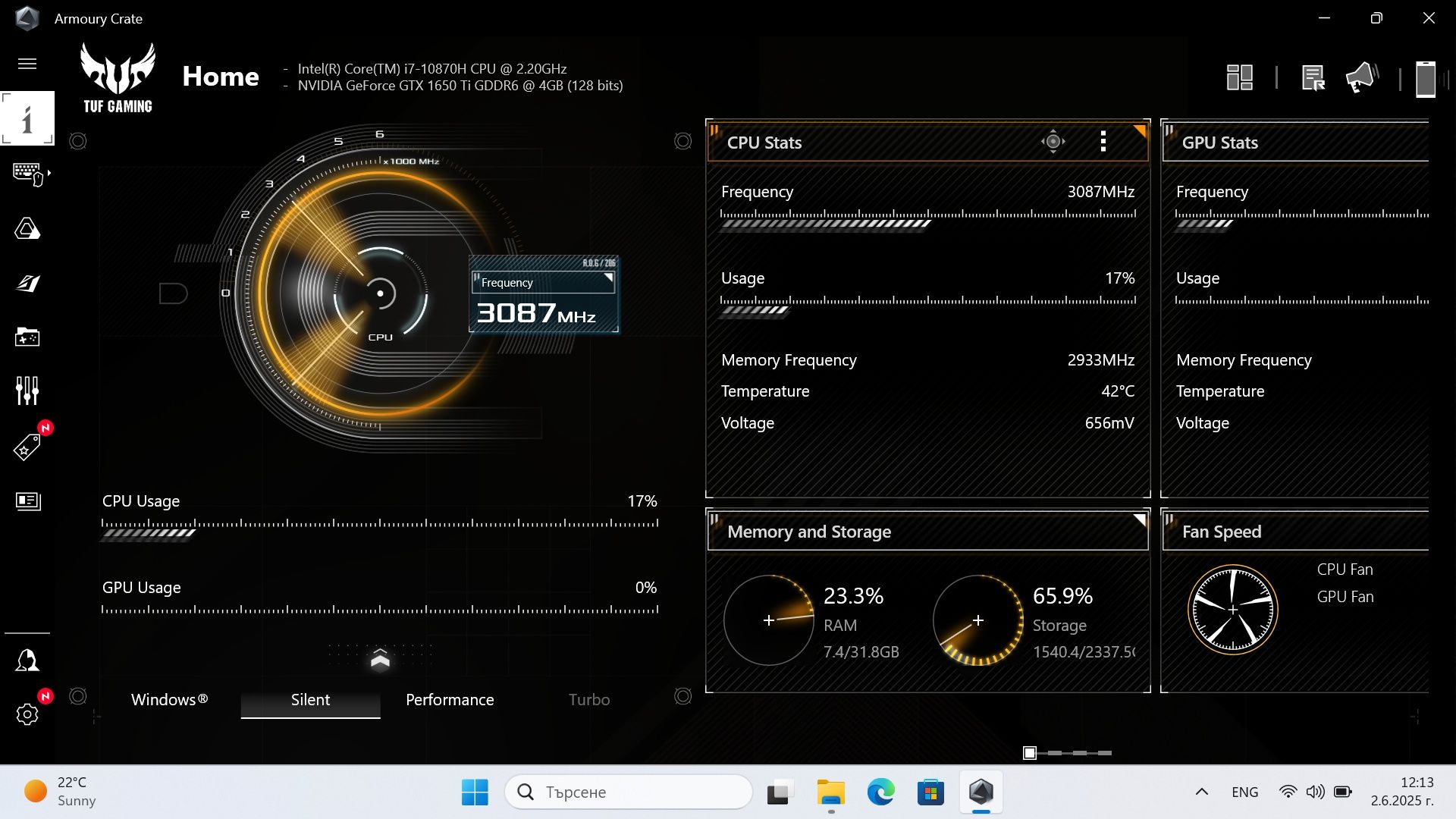1456x819 pixels.
Task: Click the Voltage 656mV value
Action: [x=1109, y=423]
